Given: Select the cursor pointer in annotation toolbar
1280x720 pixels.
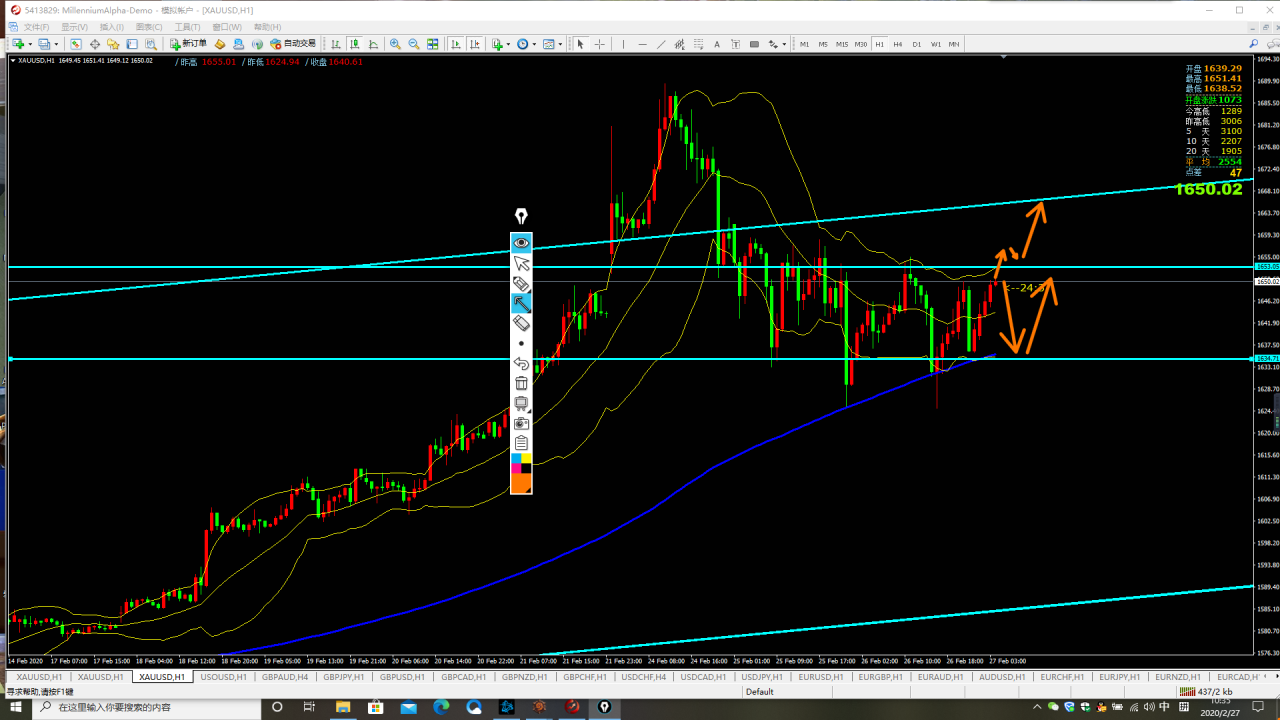Looking at the screenshot, I should (521, 263).
